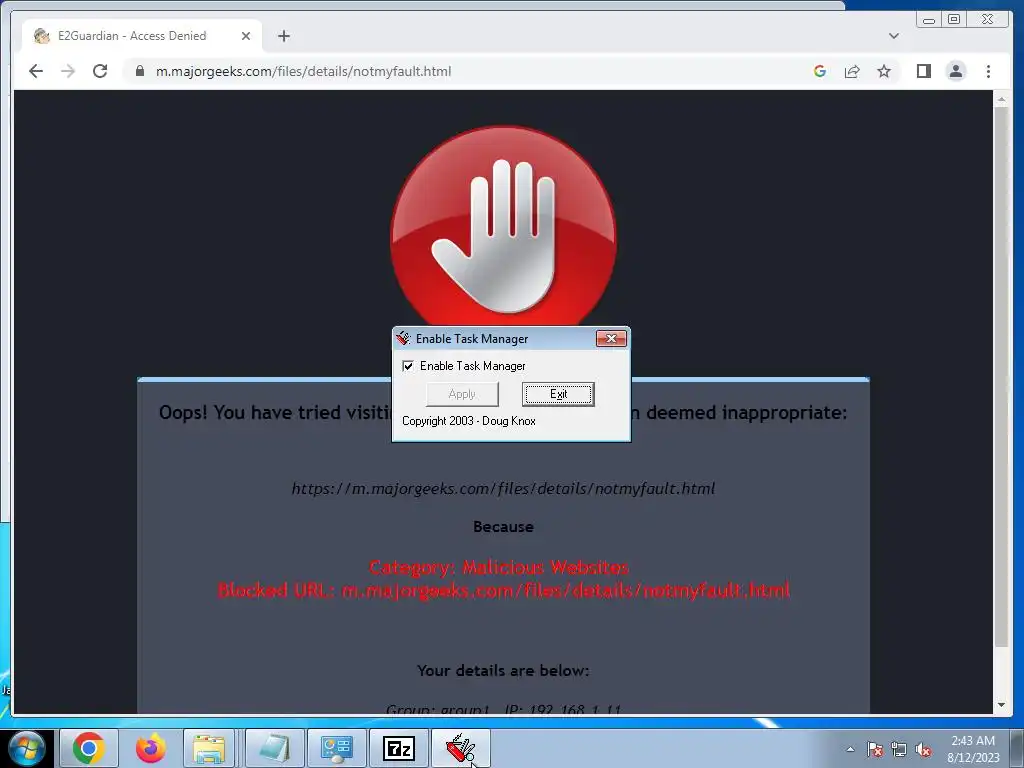Open Windows Start menu

[x=27, y=748]
